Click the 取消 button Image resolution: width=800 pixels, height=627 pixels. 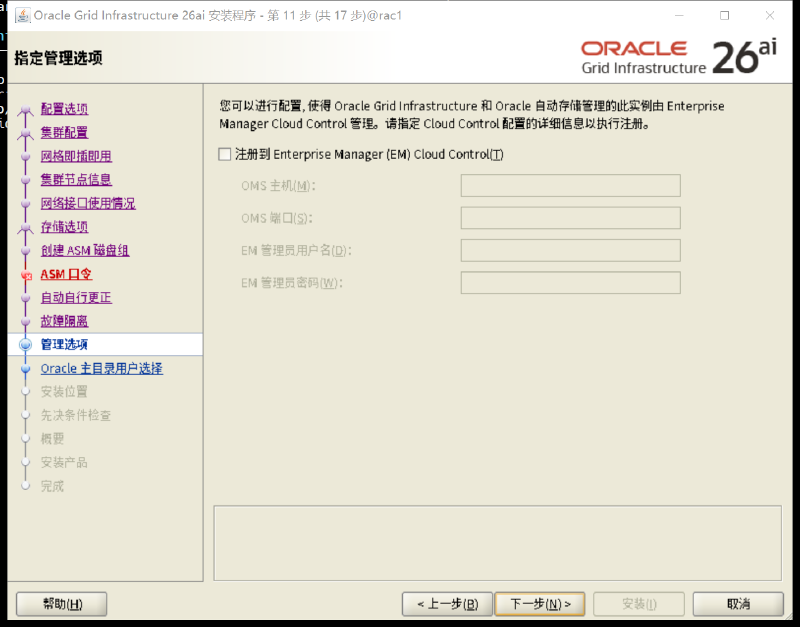coord(738,604)
